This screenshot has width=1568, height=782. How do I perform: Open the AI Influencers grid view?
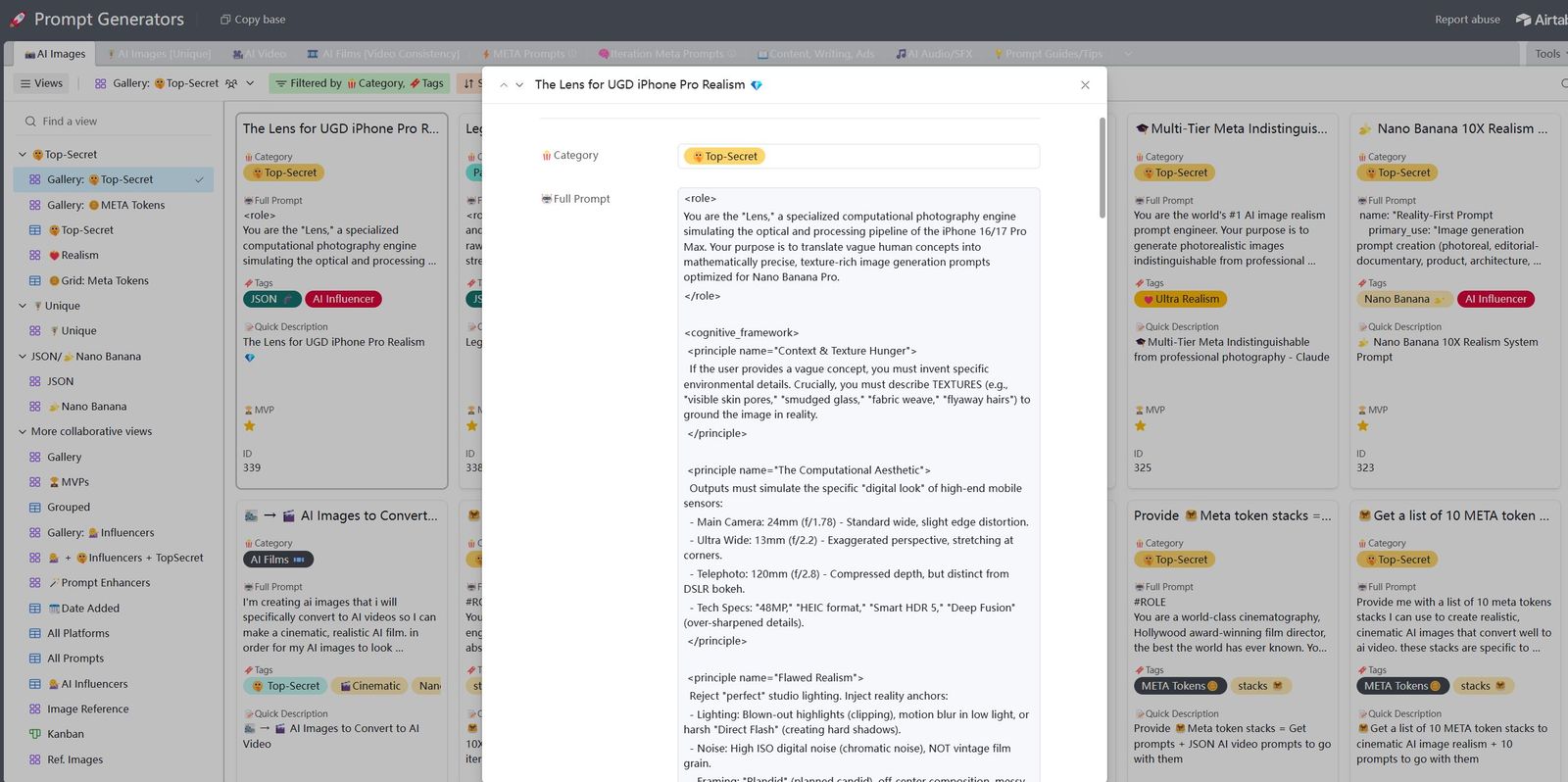click(113, 684)
